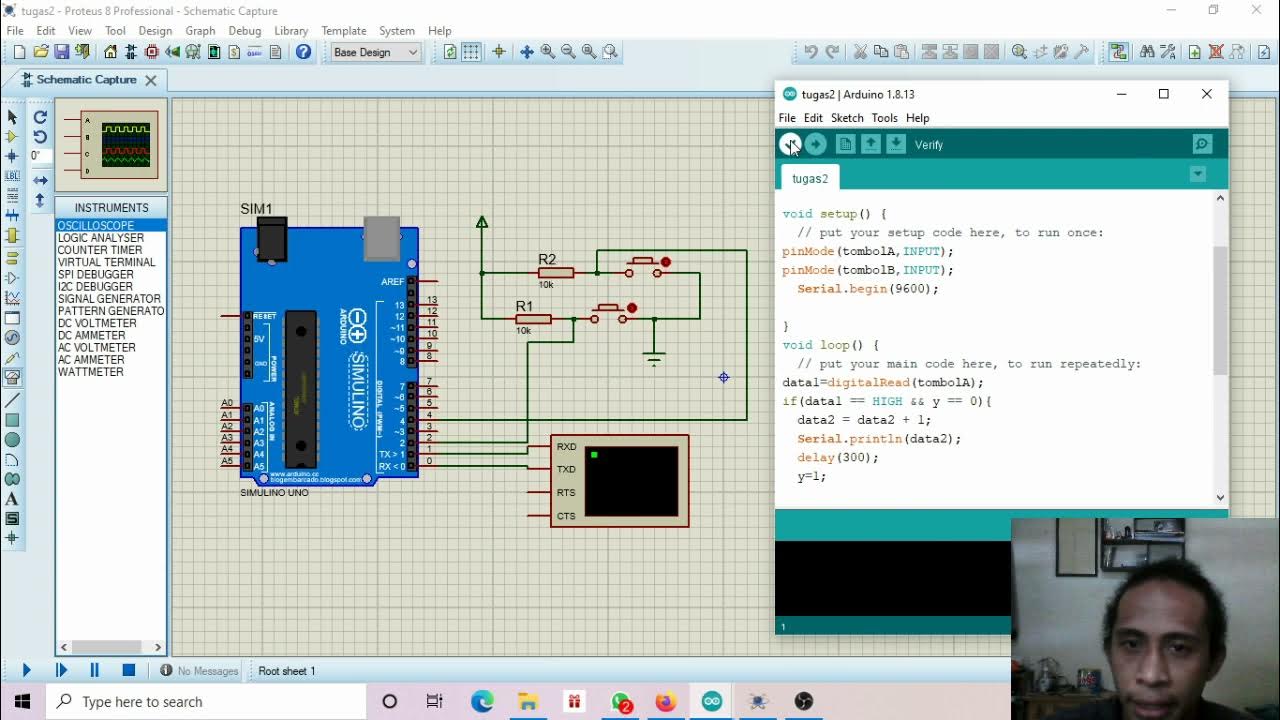
Task: Select the 2D Graphics Box tool
Action: tap(12, 420)
